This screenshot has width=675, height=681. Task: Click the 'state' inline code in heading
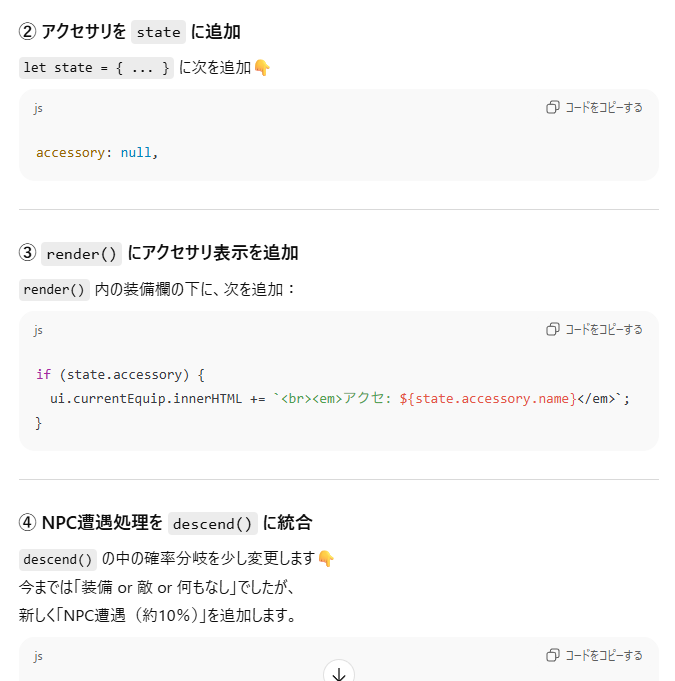coord(159,32)
